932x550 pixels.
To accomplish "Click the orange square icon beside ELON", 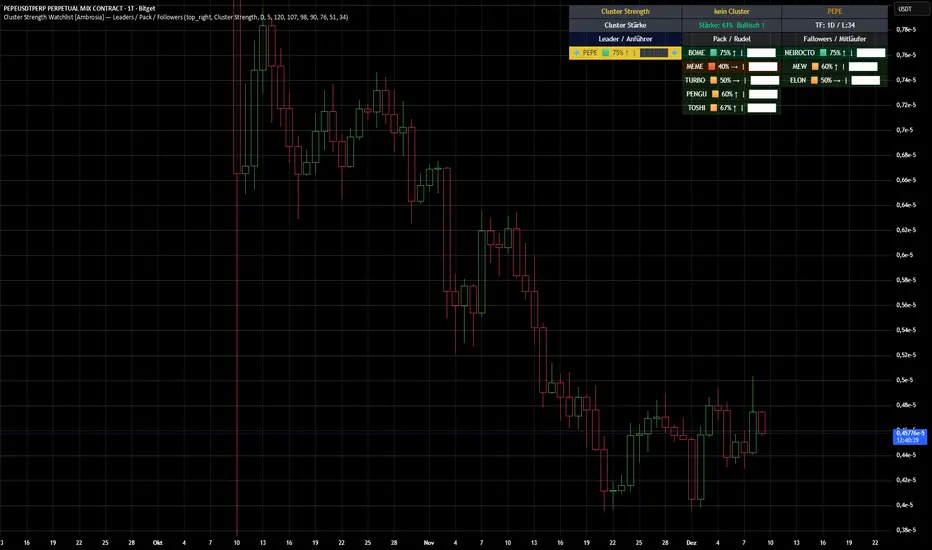I will (x=814, y=80).
